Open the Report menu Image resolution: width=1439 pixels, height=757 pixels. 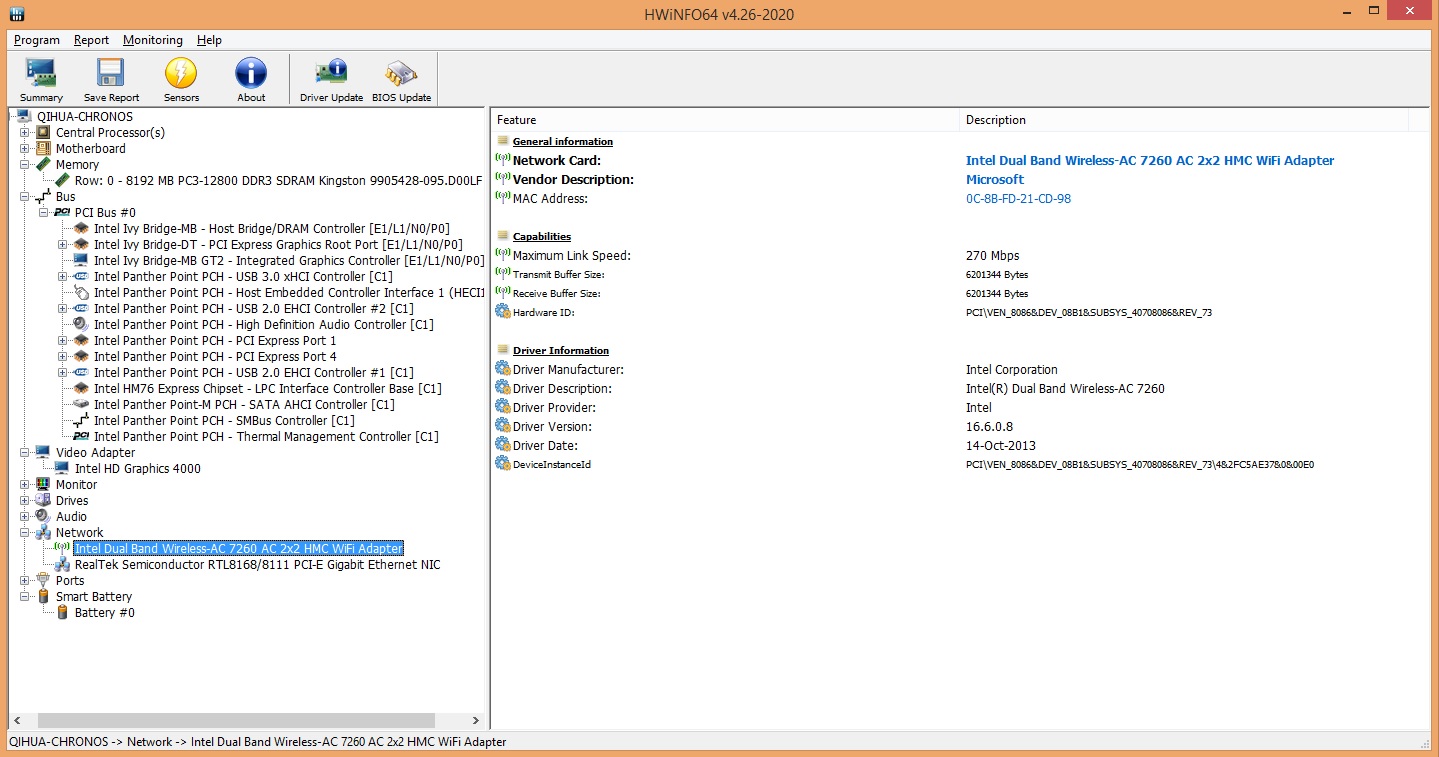(91, 40)
